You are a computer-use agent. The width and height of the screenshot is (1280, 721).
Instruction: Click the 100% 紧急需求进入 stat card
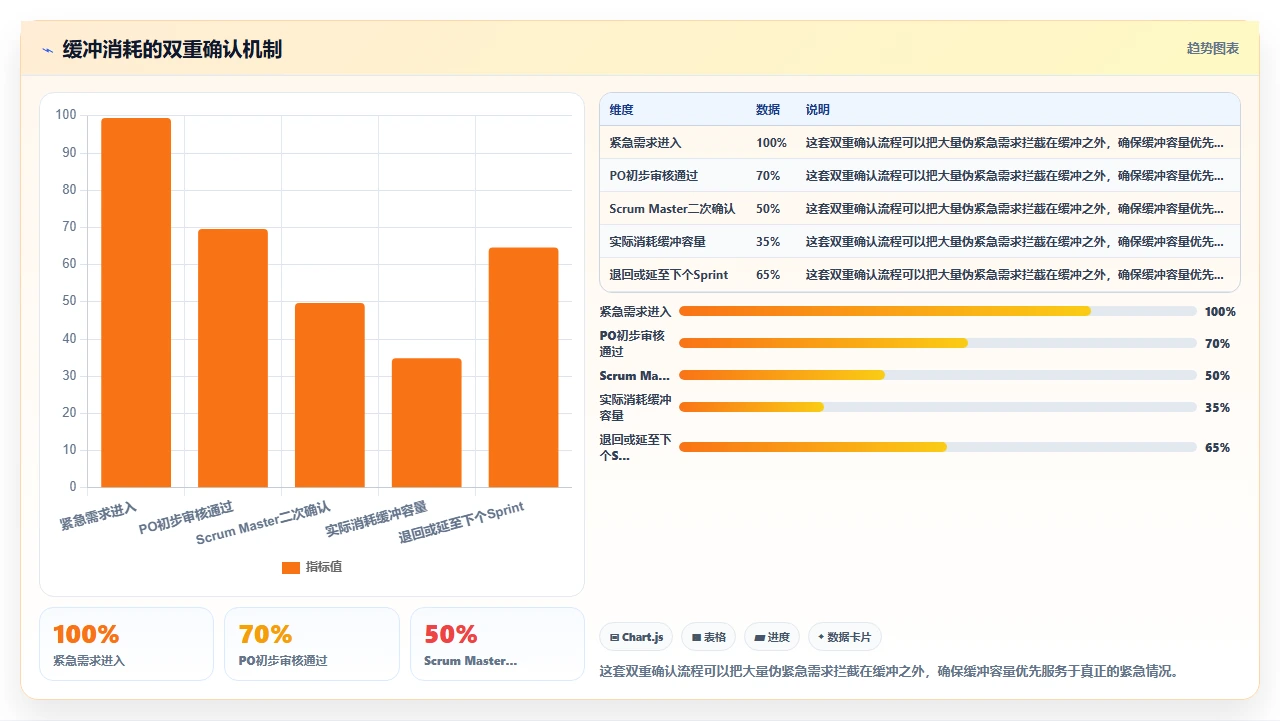[x=127, y=644]
